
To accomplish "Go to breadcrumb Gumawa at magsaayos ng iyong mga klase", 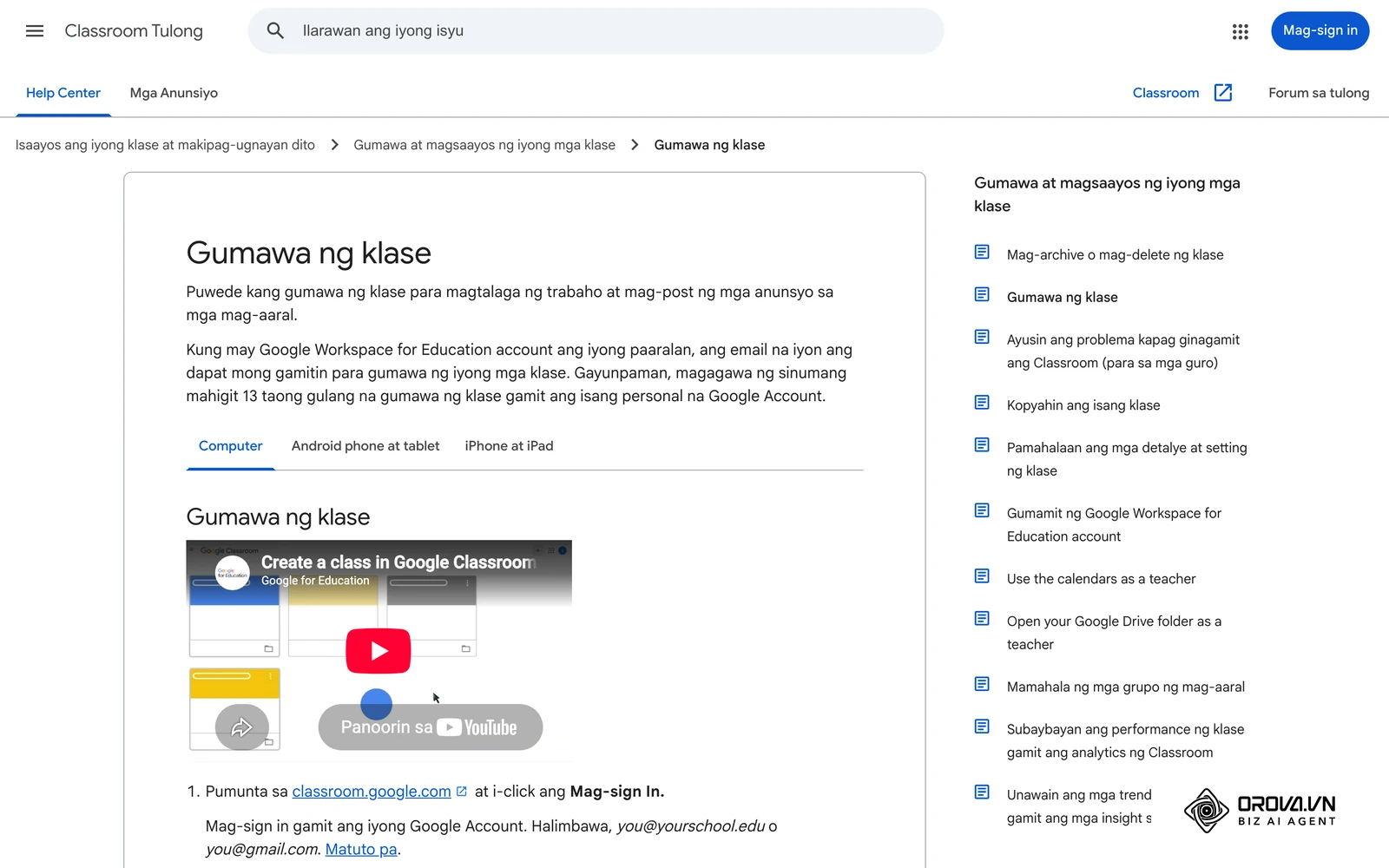I will click(484, 145).
